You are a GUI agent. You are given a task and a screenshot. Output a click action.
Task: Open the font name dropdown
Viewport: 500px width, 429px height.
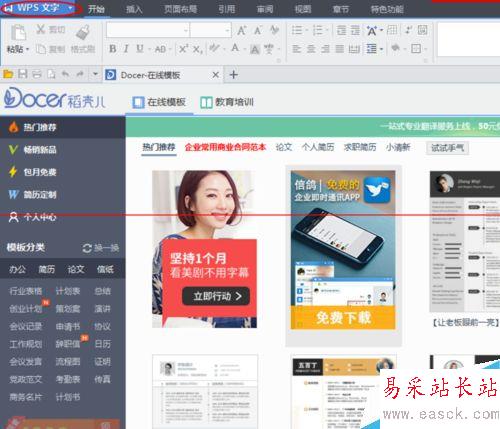(148, 30)
